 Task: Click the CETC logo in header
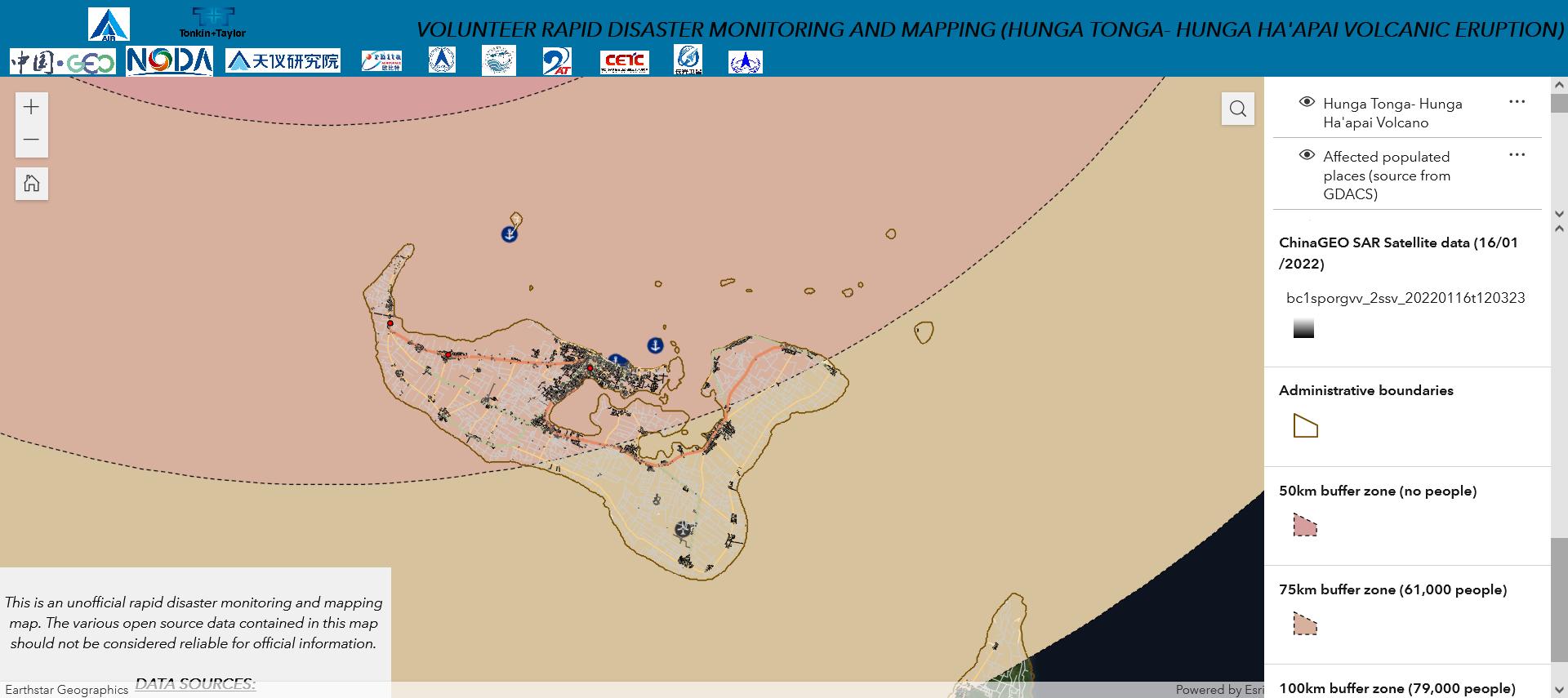625,61
